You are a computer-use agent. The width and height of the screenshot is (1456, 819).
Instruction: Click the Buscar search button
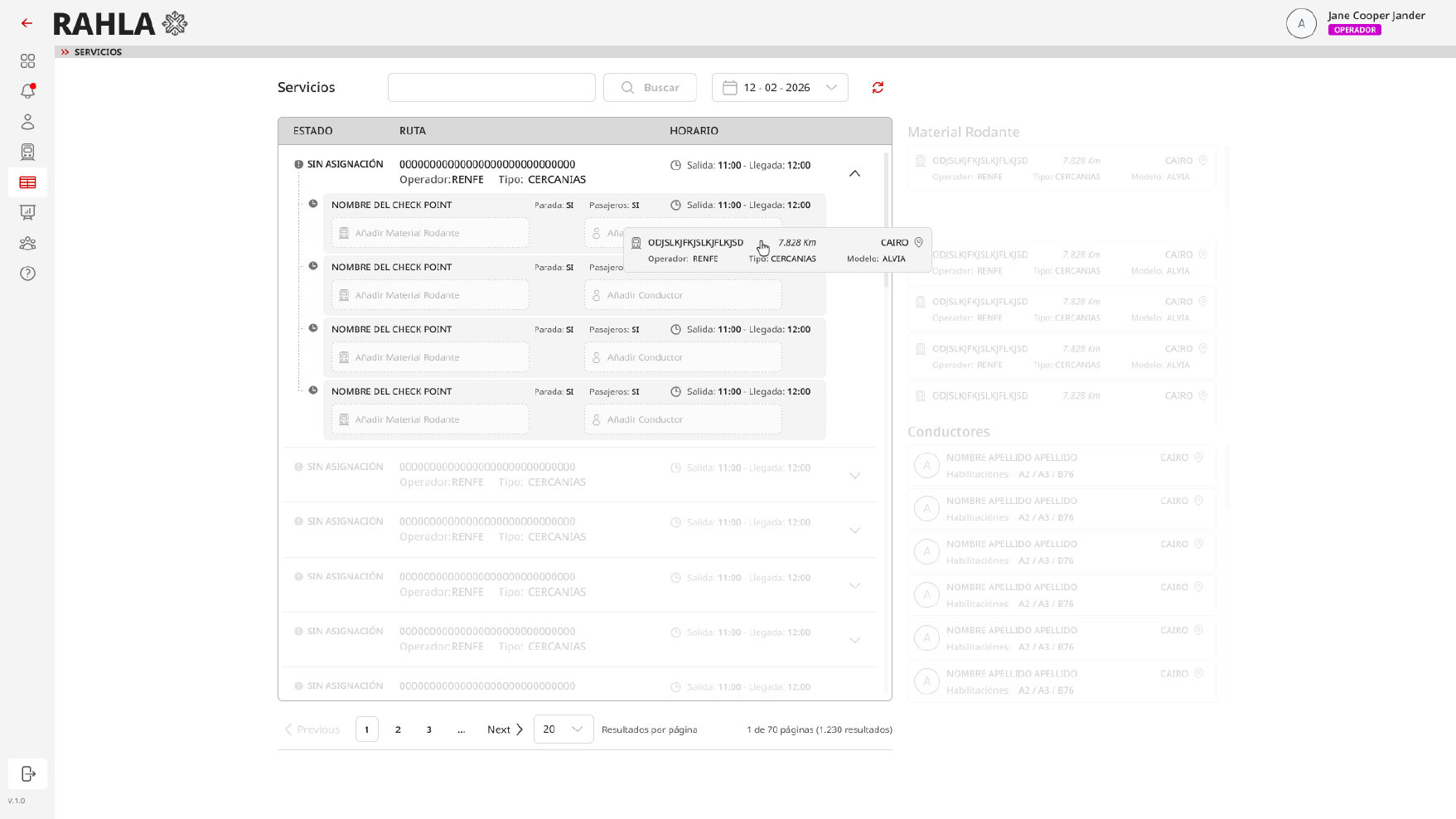click(x=650, y=88)
